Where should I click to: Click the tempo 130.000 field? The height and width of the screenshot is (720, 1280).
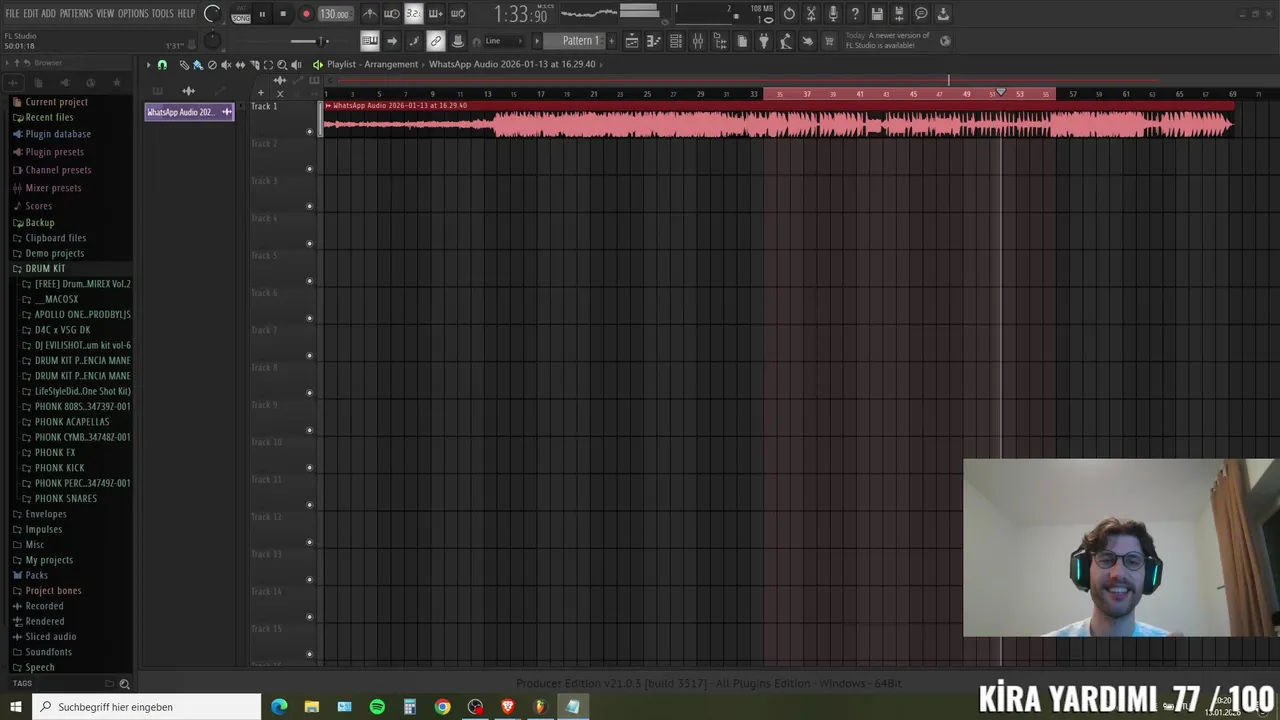[x=335, y=14]
